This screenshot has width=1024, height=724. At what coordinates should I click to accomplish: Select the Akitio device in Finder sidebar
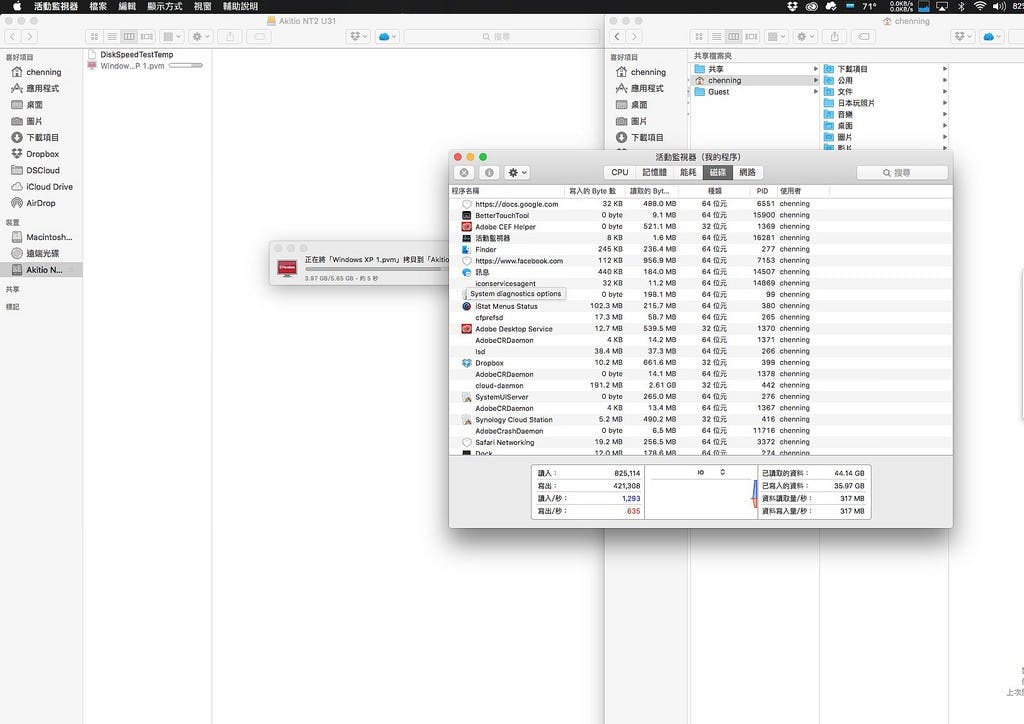pyautogui.click(x=42, y=270)
